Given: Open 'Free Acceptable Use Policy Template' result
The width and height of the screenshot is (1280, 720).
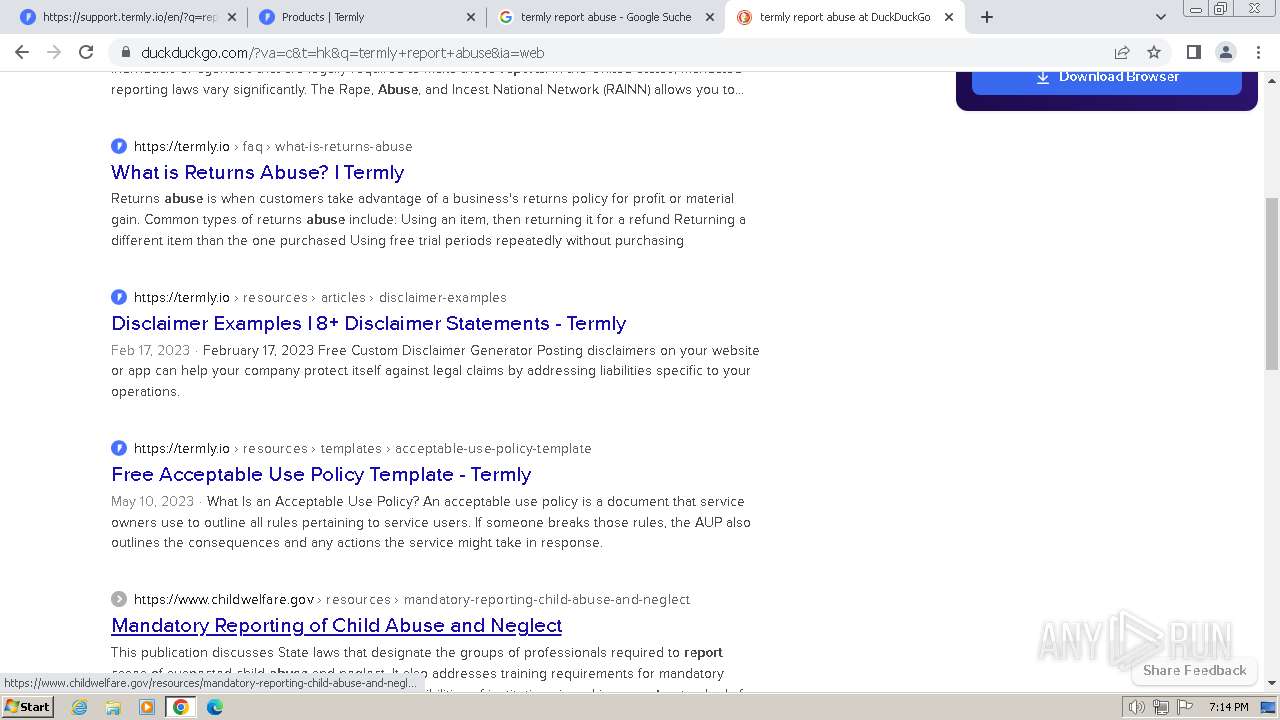Looking at the screenshot, I should coord(321,474).
